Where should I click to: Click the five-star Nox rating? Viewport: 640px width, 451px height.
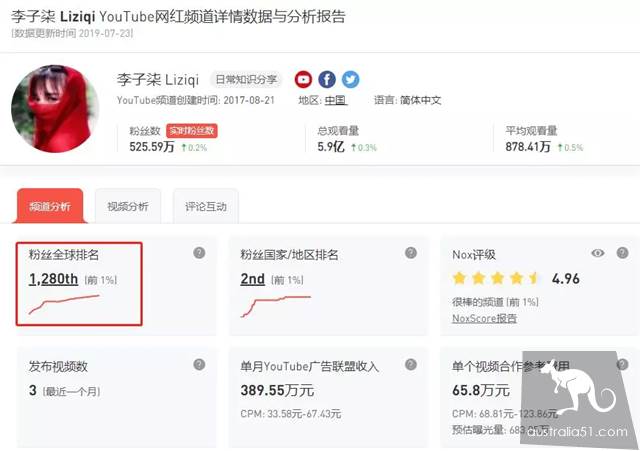tap(496, 278)
